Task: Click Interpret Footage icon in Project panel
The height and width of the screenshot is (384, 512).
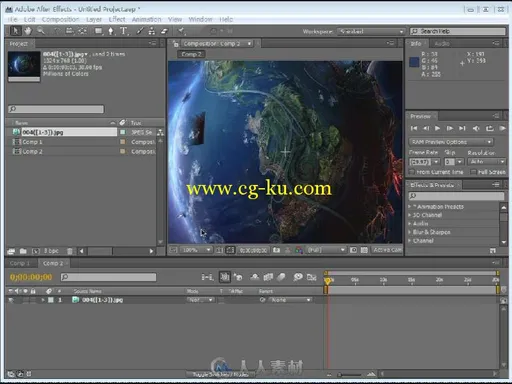Action: pyautogui.click(x=11, y=251)
